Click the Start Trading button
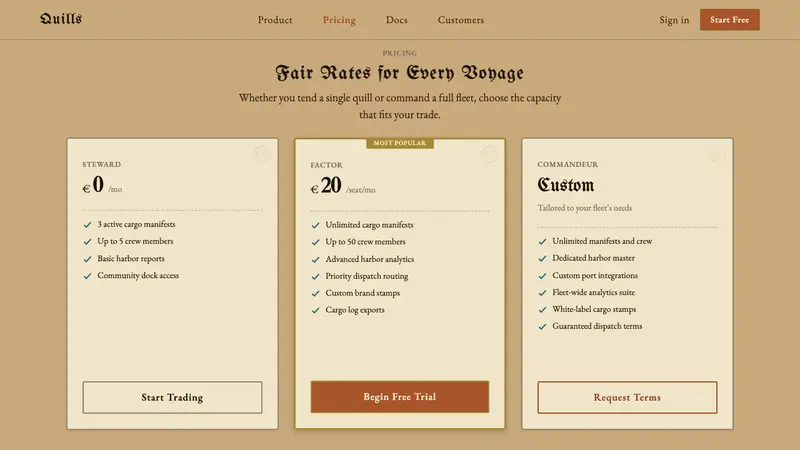Image resolution: width=800 pixels, height=450 pixels. point(172,397)
